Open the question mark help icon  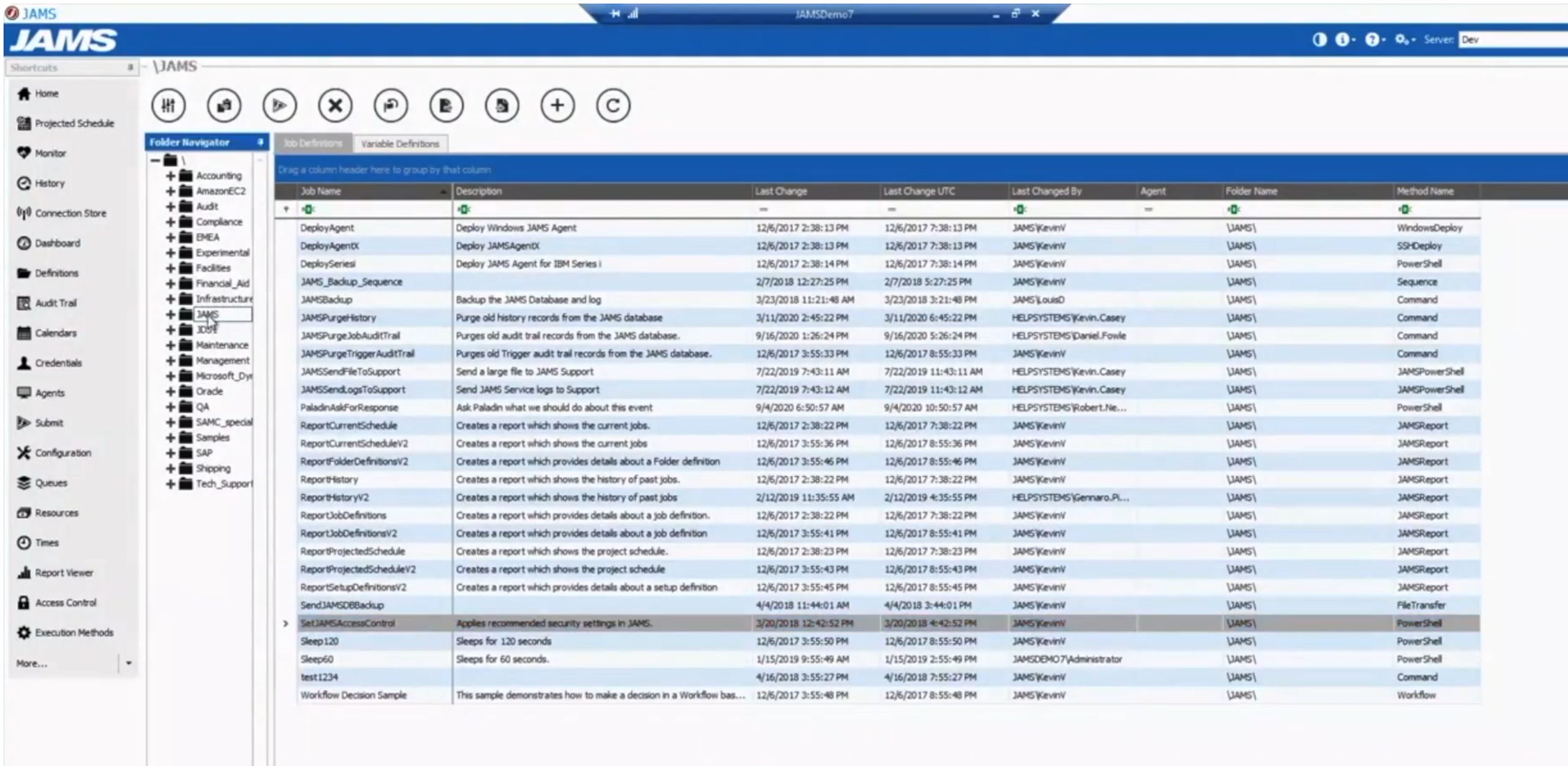1371,40
